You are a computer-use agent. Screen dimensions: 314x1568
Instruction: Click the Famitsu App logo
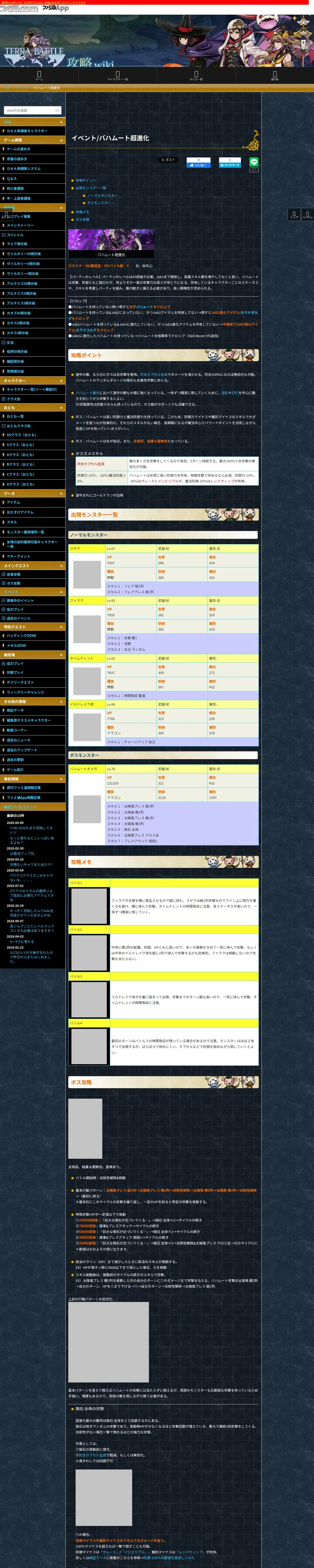(x=55, y=8)
